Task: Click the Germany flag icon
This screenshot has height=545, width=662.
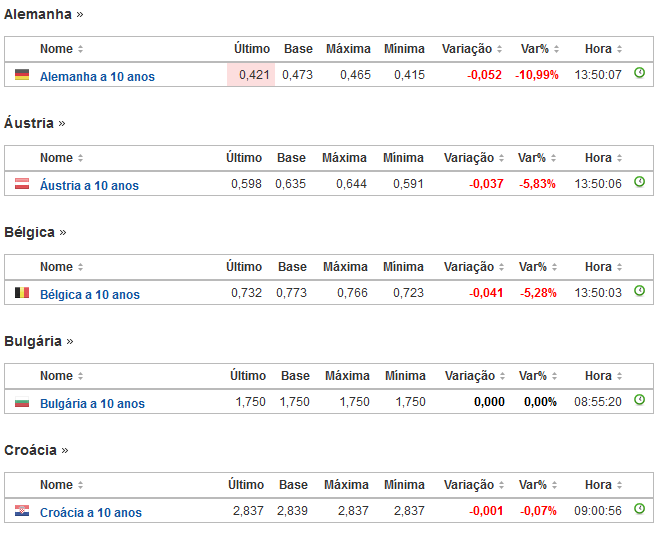Action: click(22, 75)
